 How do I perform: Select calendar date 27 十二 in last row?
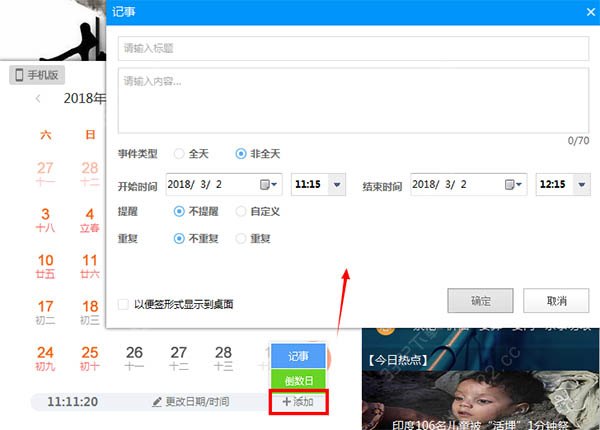click(179, 358)
